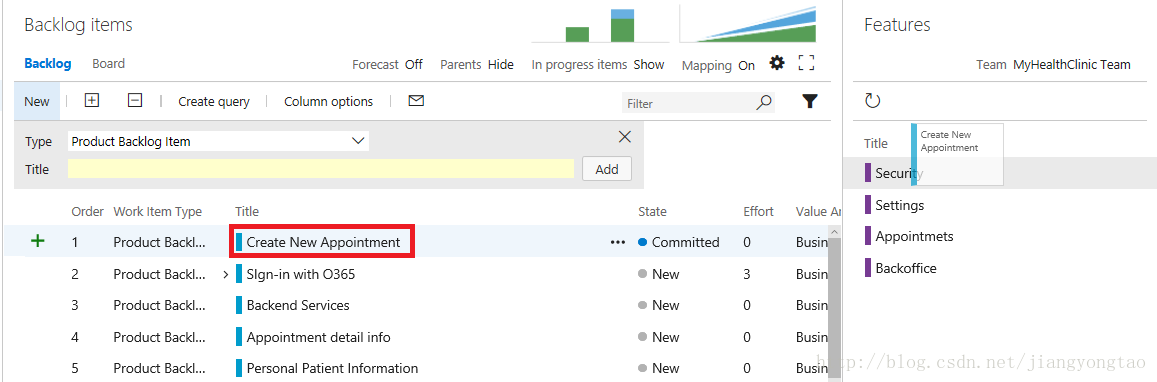This screenshot has width=1157, height=382.
Task: Enter full screen mode icon
Action: click(x=807, y=63)
